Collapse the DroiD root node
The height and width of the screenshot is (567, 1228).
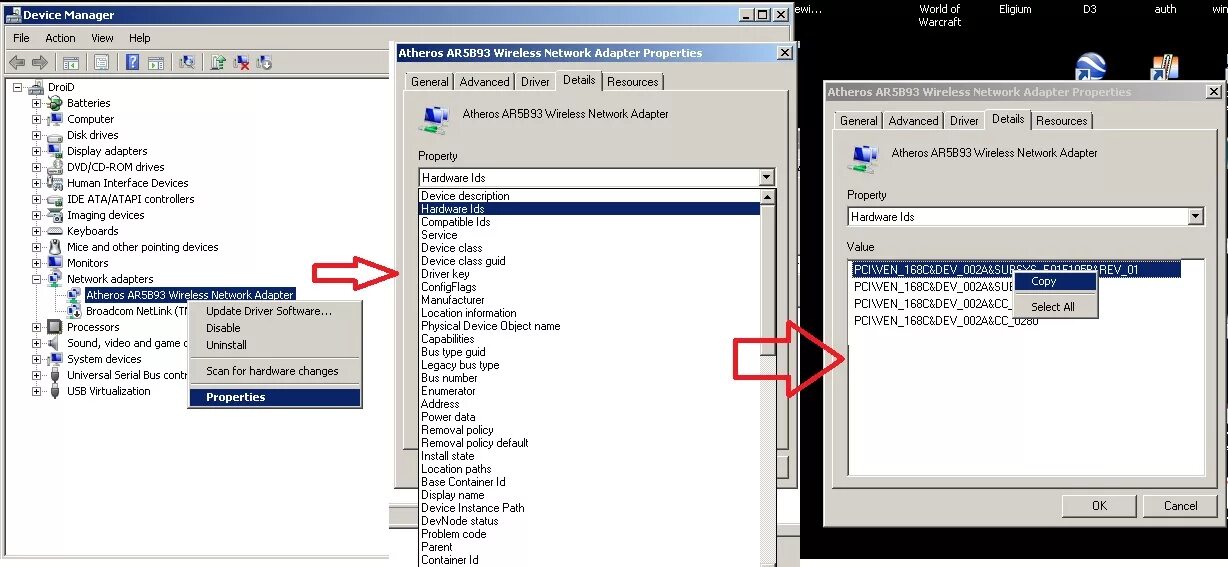tap(18, 87)
